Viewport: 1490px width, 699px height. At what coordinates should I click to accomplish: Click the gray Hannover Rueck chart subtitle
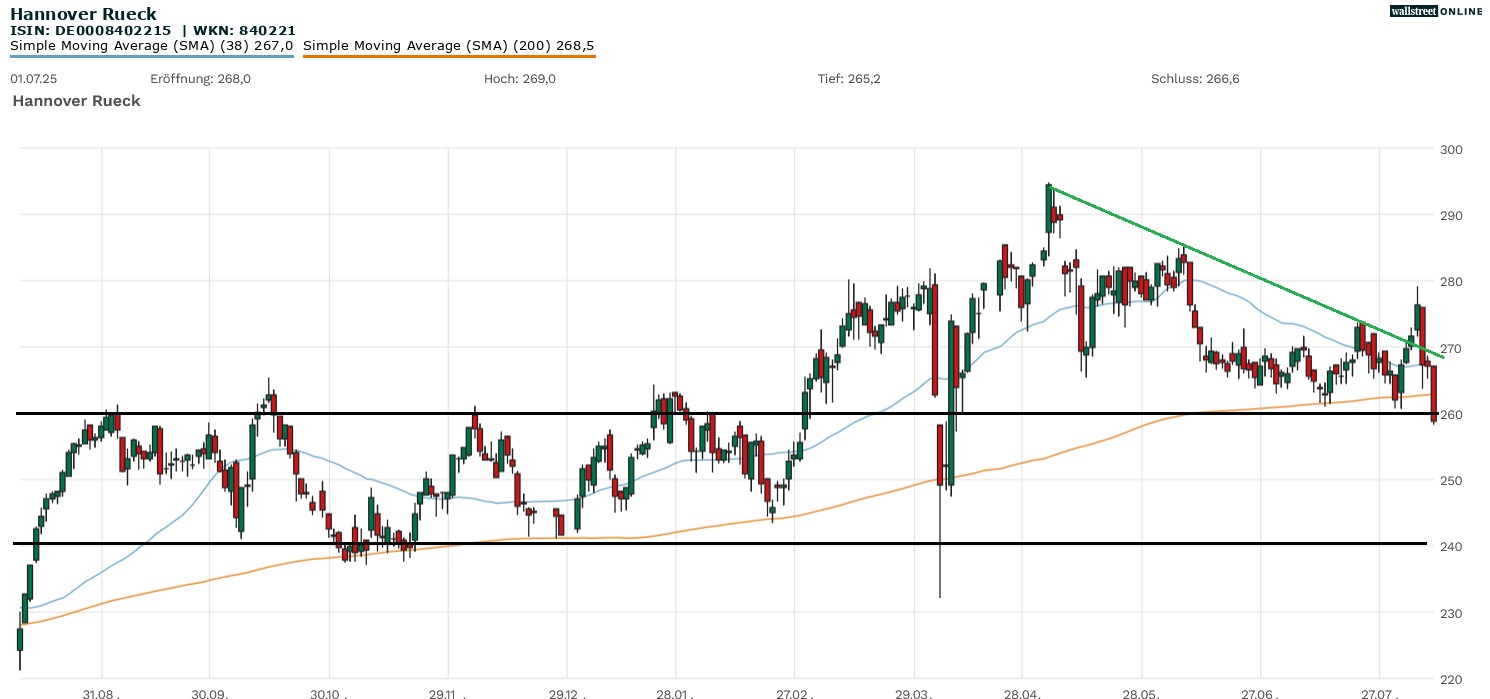click(x=76, y=101)
